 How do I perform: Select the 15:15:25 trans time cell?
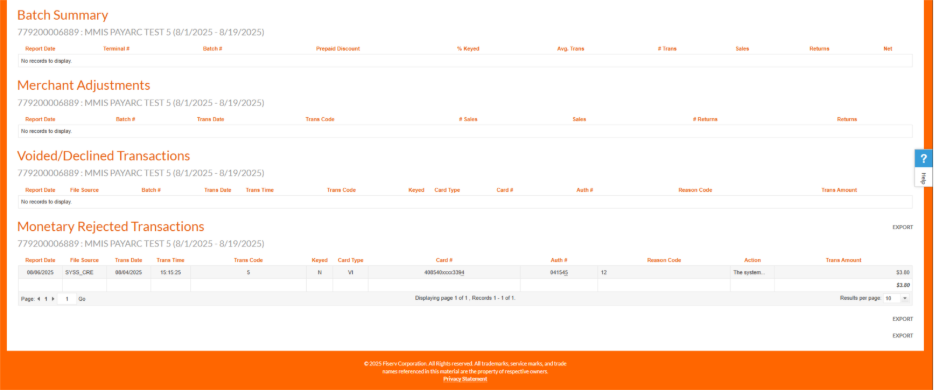click(x=170, y=272)
